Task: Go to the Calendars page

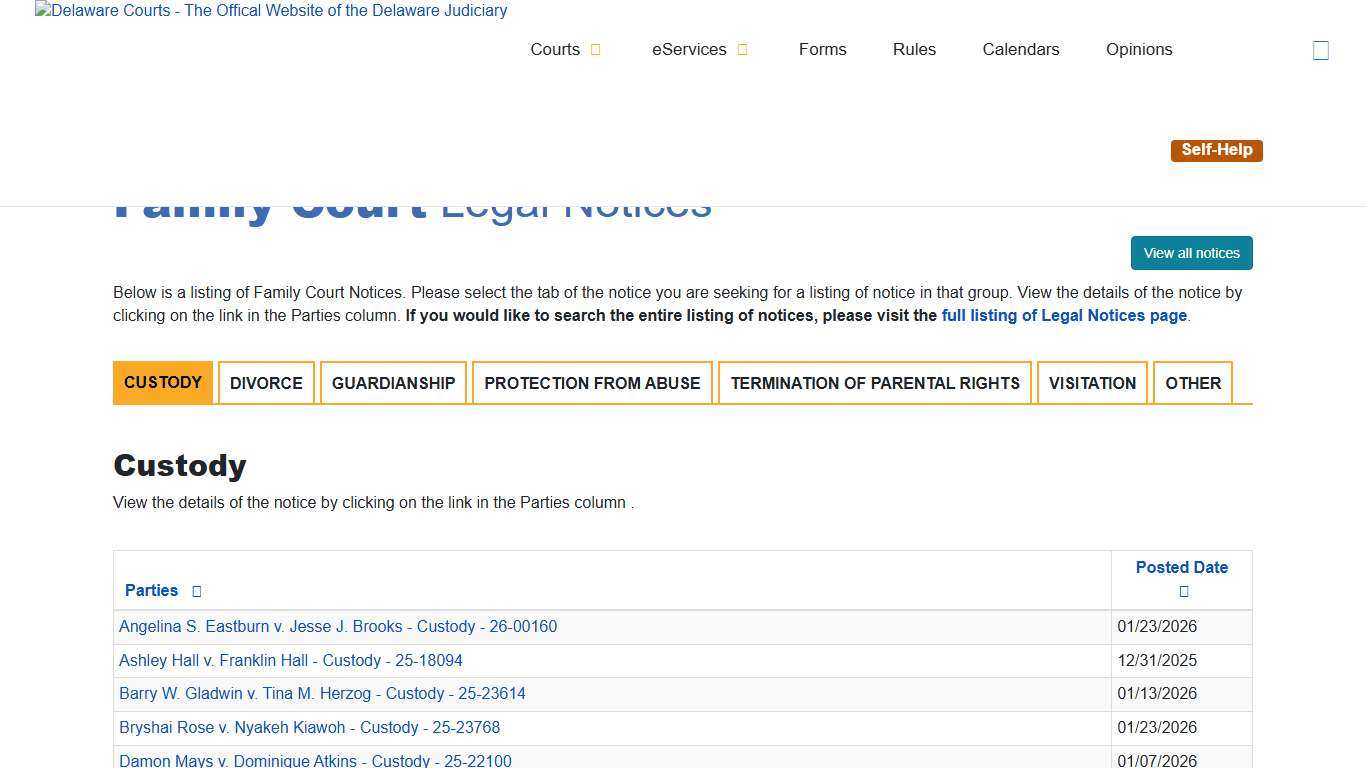Action: (1020, 50)
